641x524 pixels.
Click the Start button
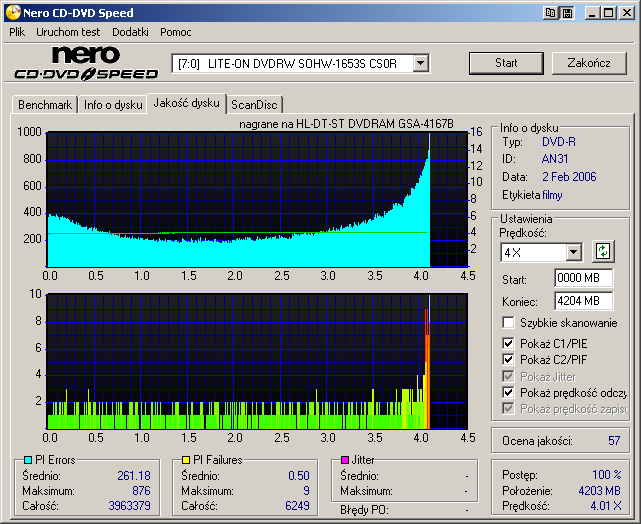tap(506, 63)
